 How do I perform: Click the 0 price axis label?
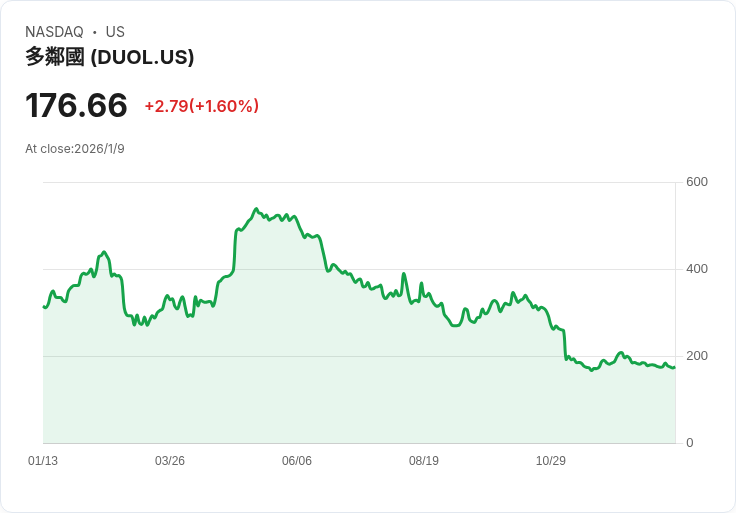[690, 443]
